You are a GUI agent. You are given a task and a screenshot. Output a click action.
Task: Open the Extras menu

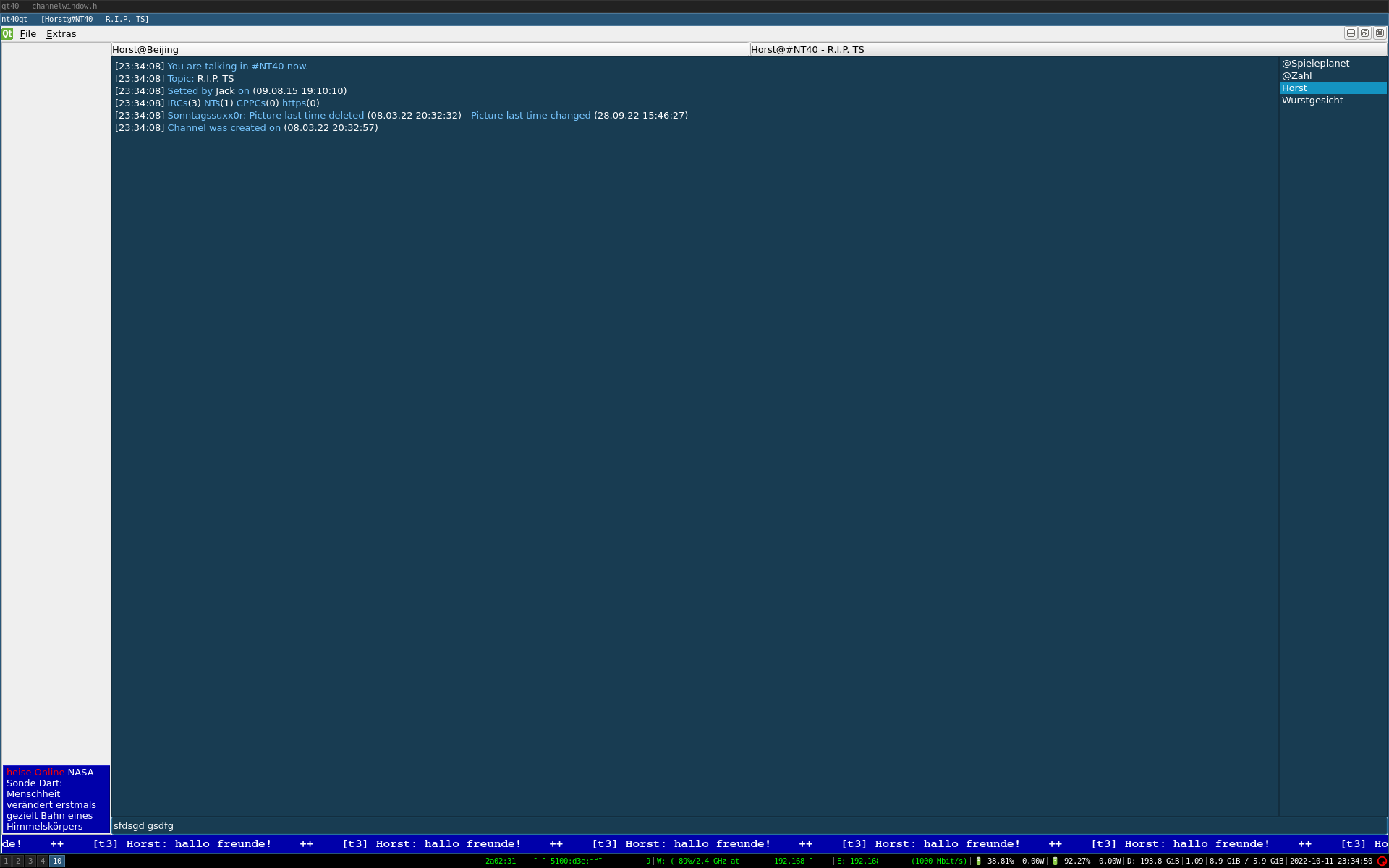pyautogui.click(x=61, y=34)
